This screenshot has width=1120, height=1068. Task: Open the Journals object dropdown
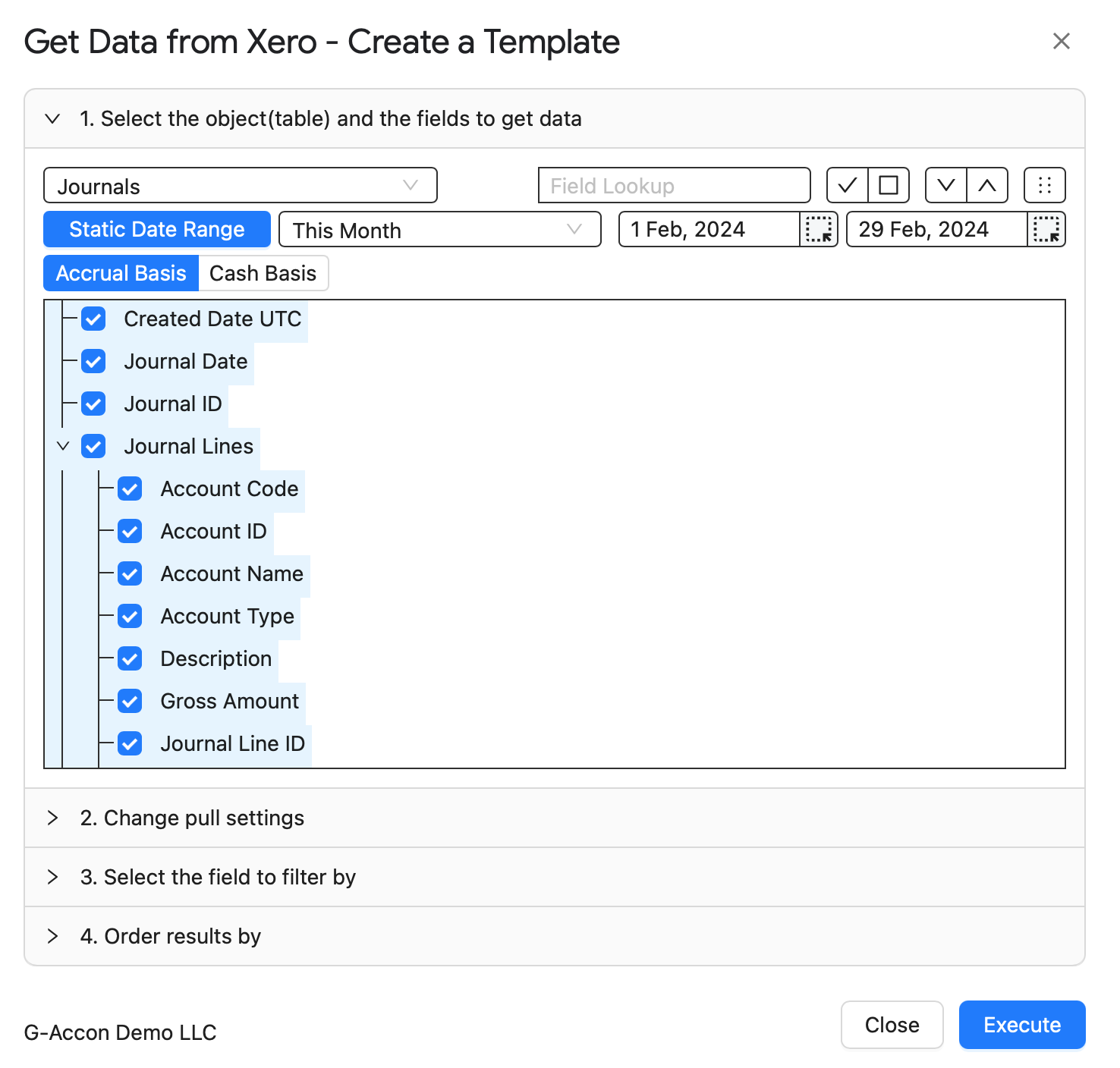[241, 185]
